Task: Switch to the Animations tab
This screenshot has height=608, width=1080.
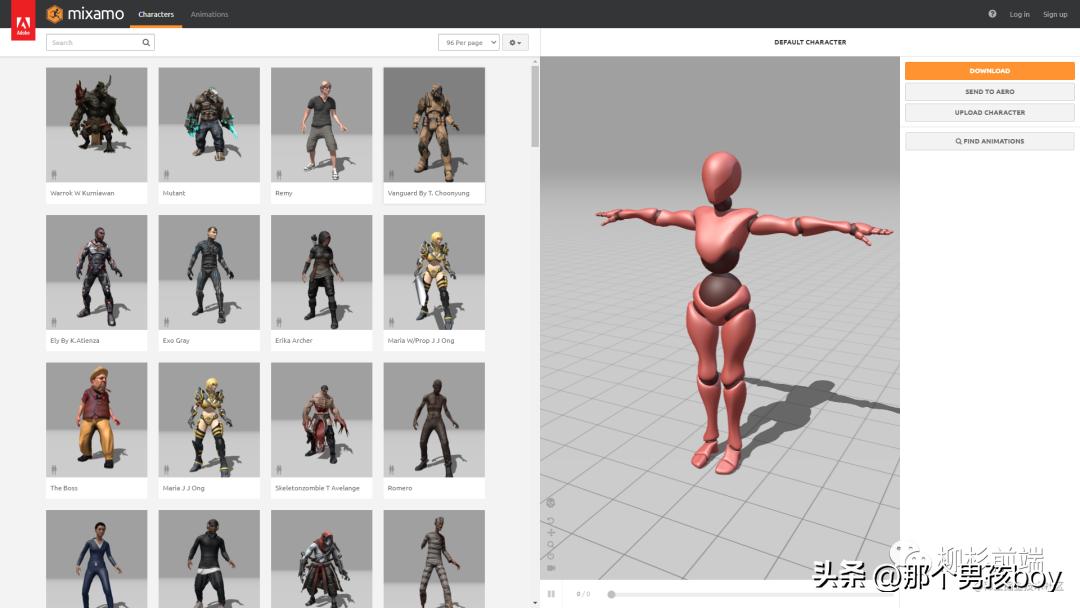Action: (209, 14)
